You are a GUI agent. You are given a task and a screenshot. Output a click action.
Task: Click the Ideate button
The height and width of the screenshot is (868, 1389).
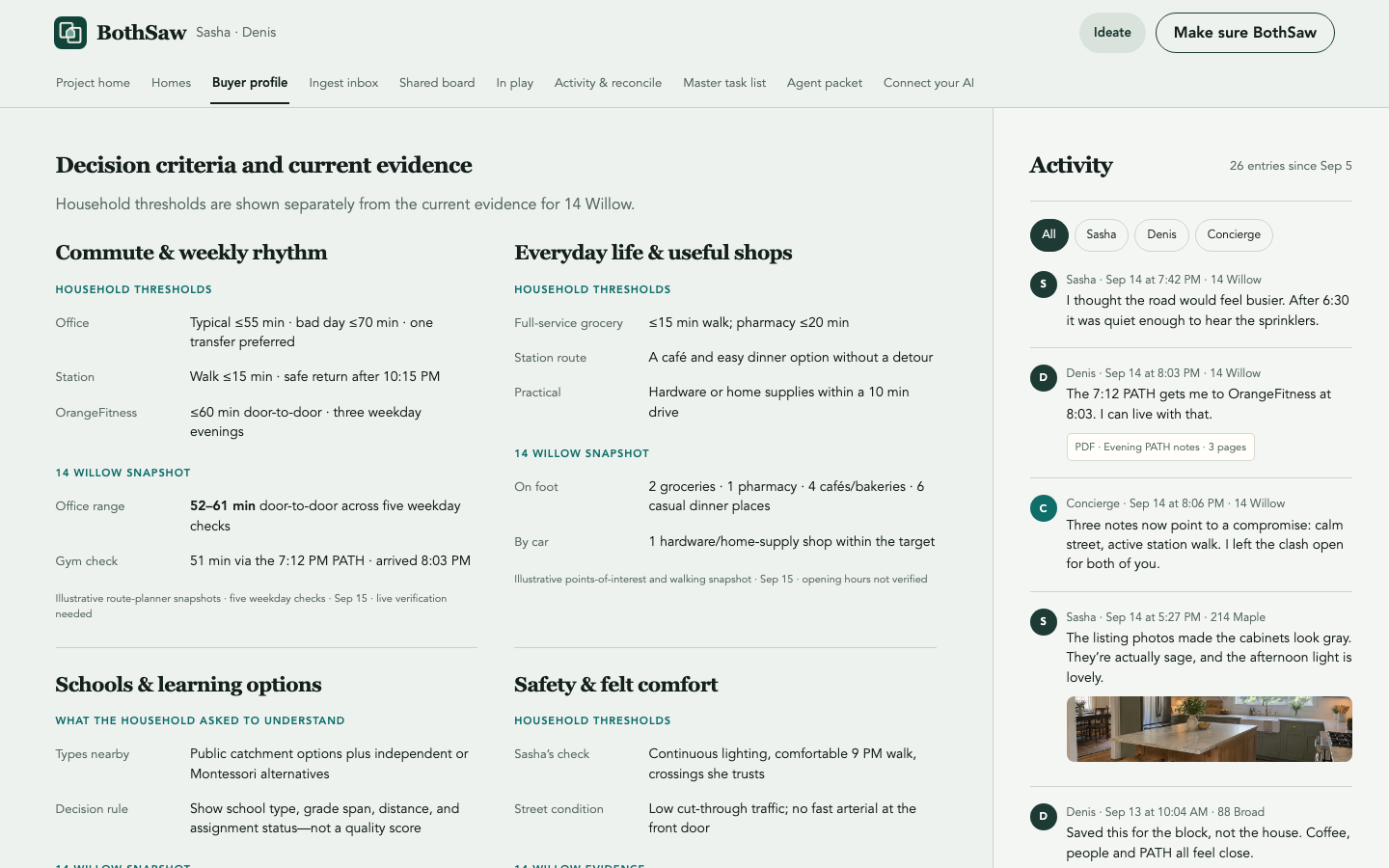point(1112,33)
